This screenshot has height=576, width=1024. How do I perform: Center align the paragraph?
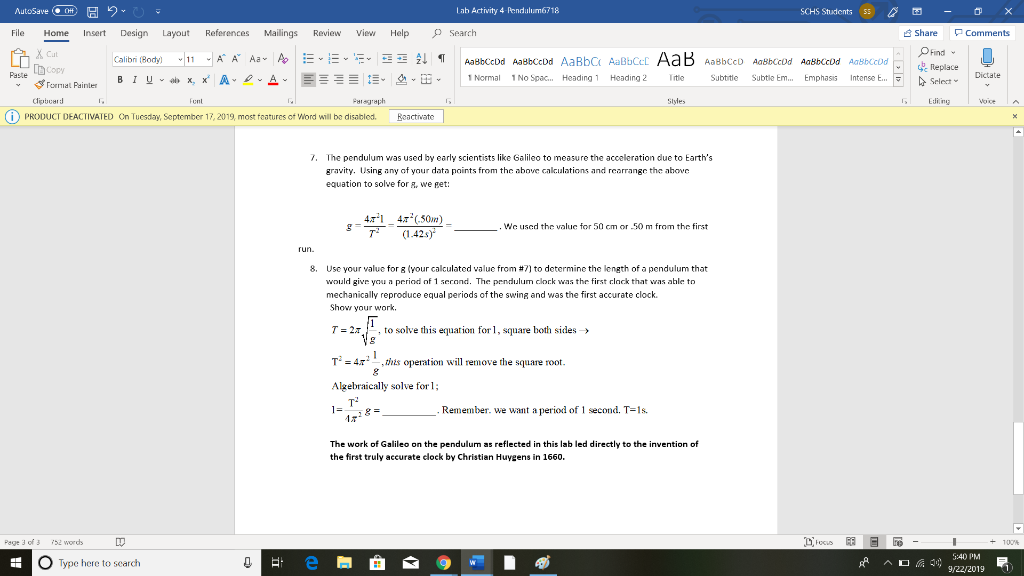[324, 80]
